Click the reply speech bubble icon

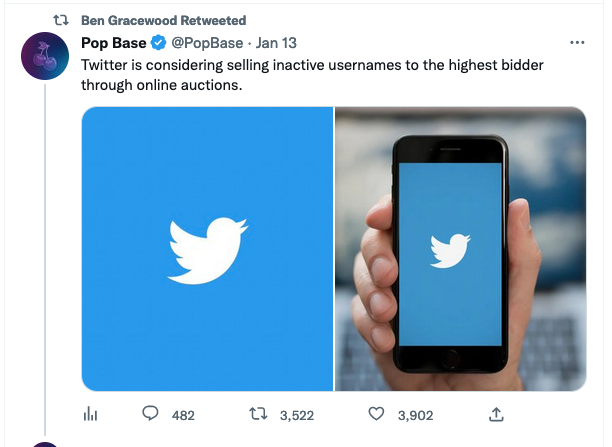click(151, 413)
